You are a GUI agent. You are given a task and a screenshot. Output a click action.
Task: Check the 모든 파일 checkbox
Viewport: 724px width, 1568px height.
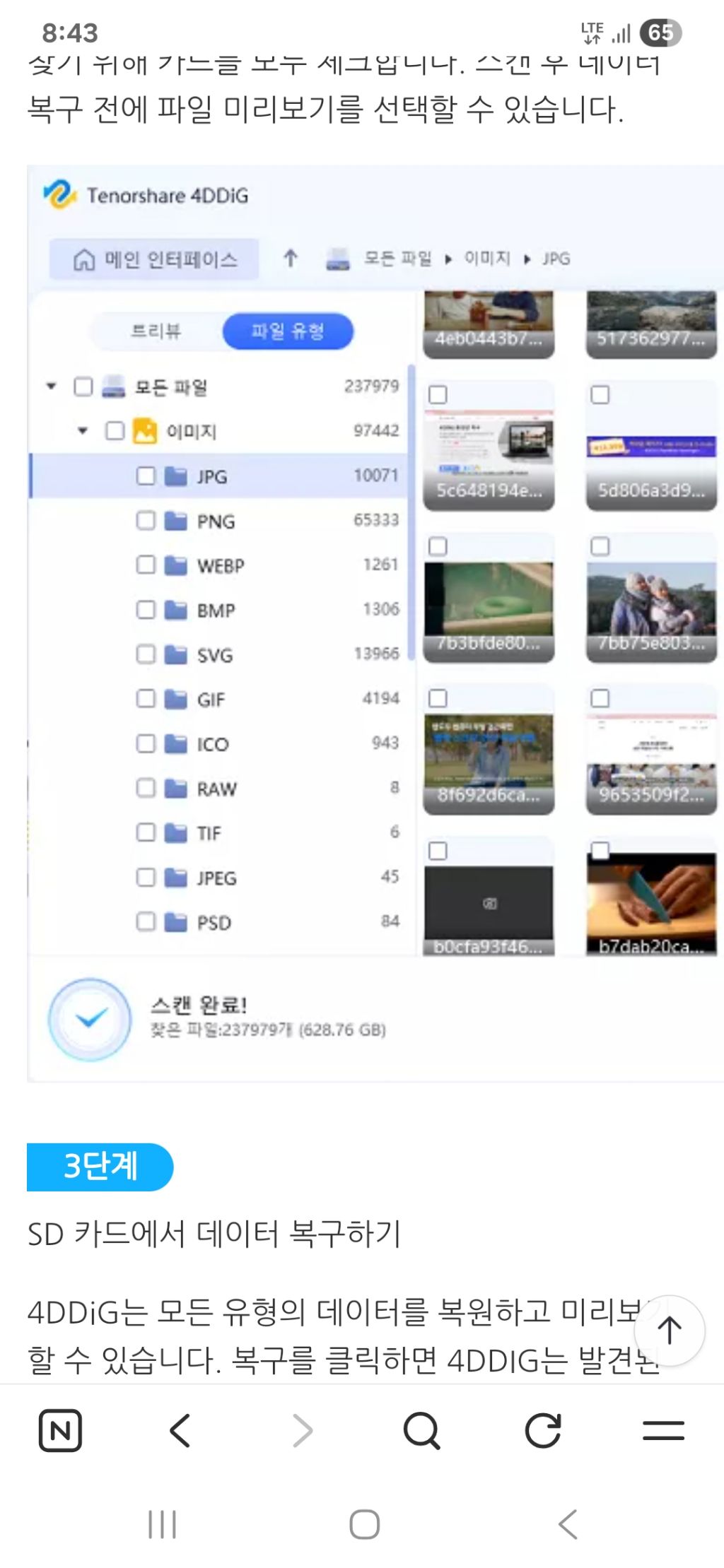83,387
